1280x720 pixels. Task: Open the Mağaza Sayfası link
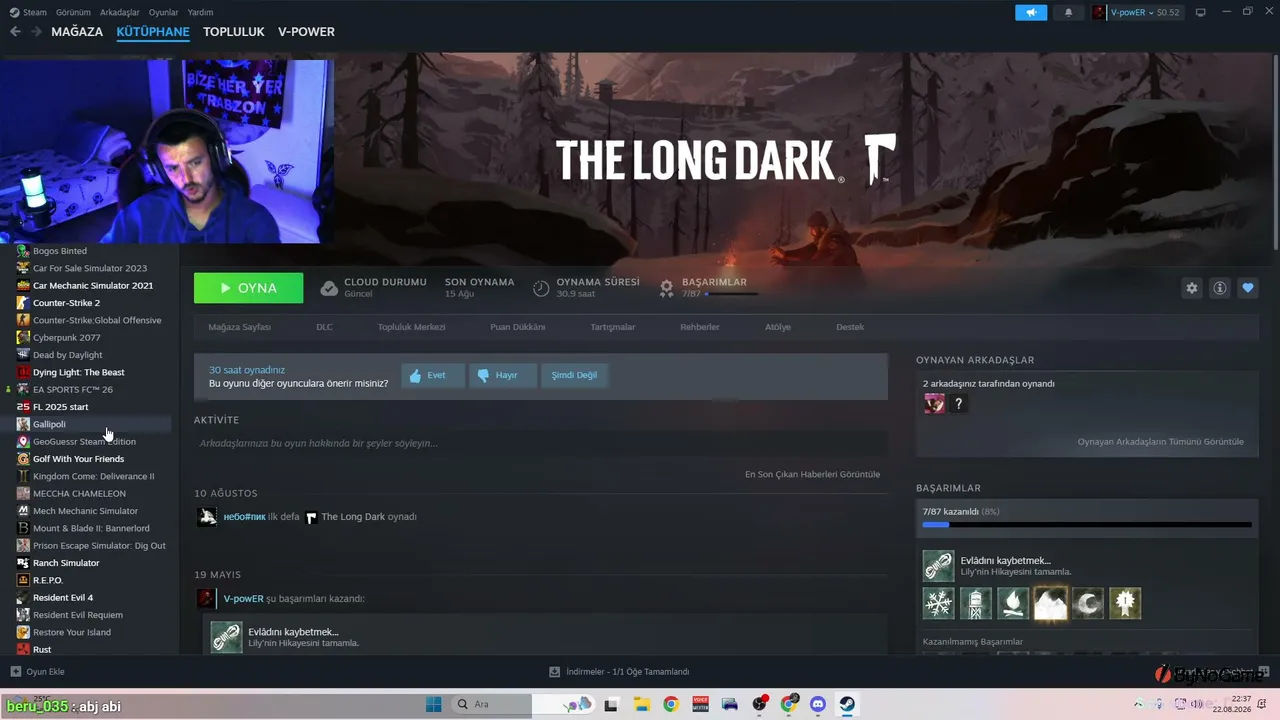pos(239,327)
